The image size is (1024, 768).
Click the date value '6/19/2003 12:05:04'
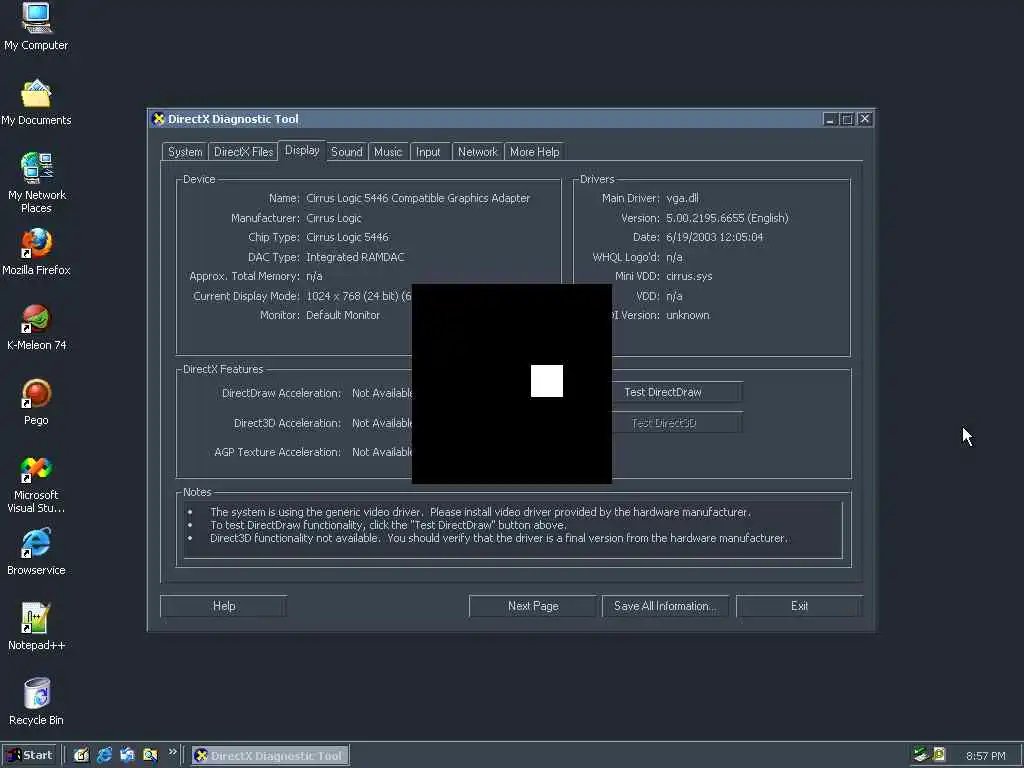714,237
